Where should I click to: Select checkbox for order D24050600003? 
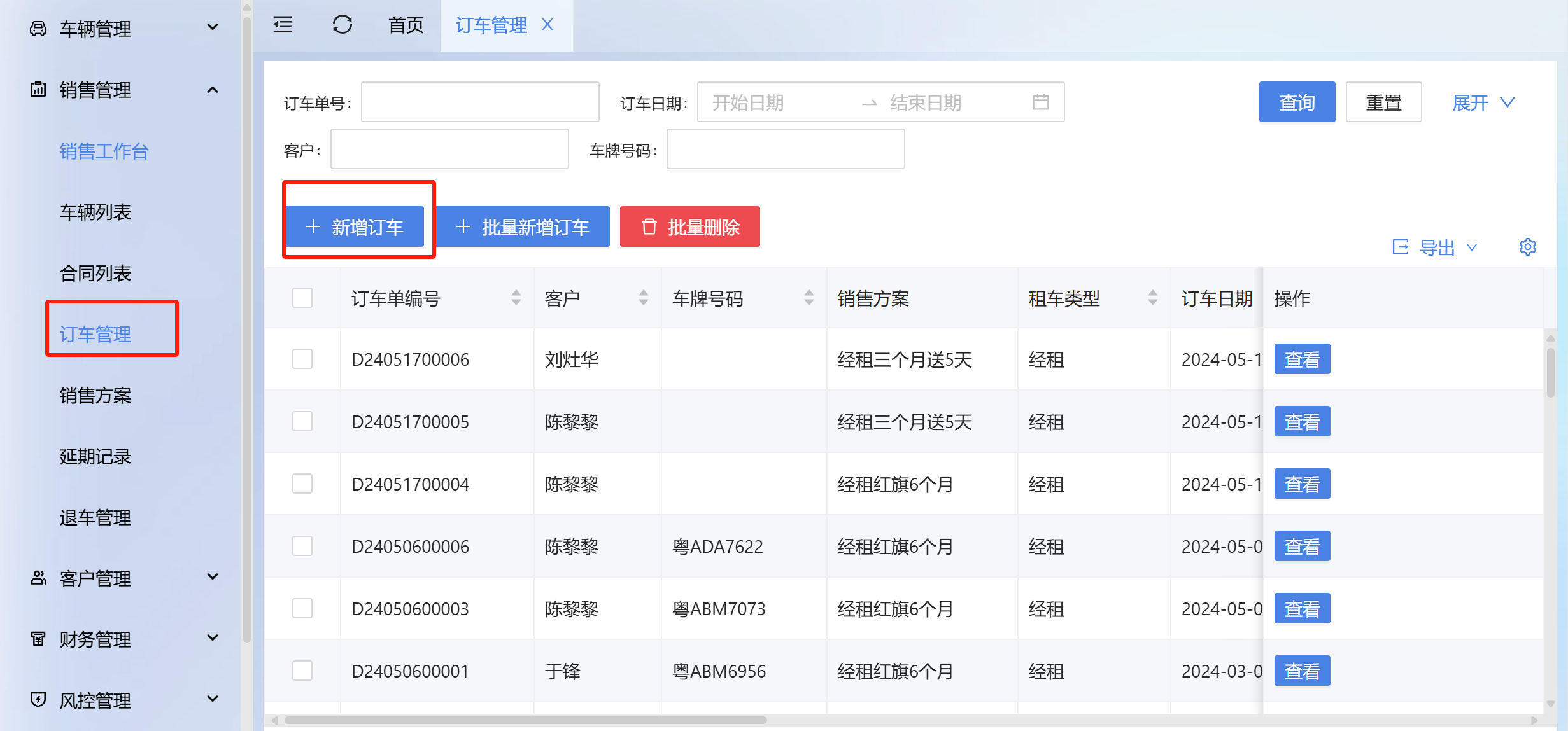pyautogui.click(x=302, y=609)
